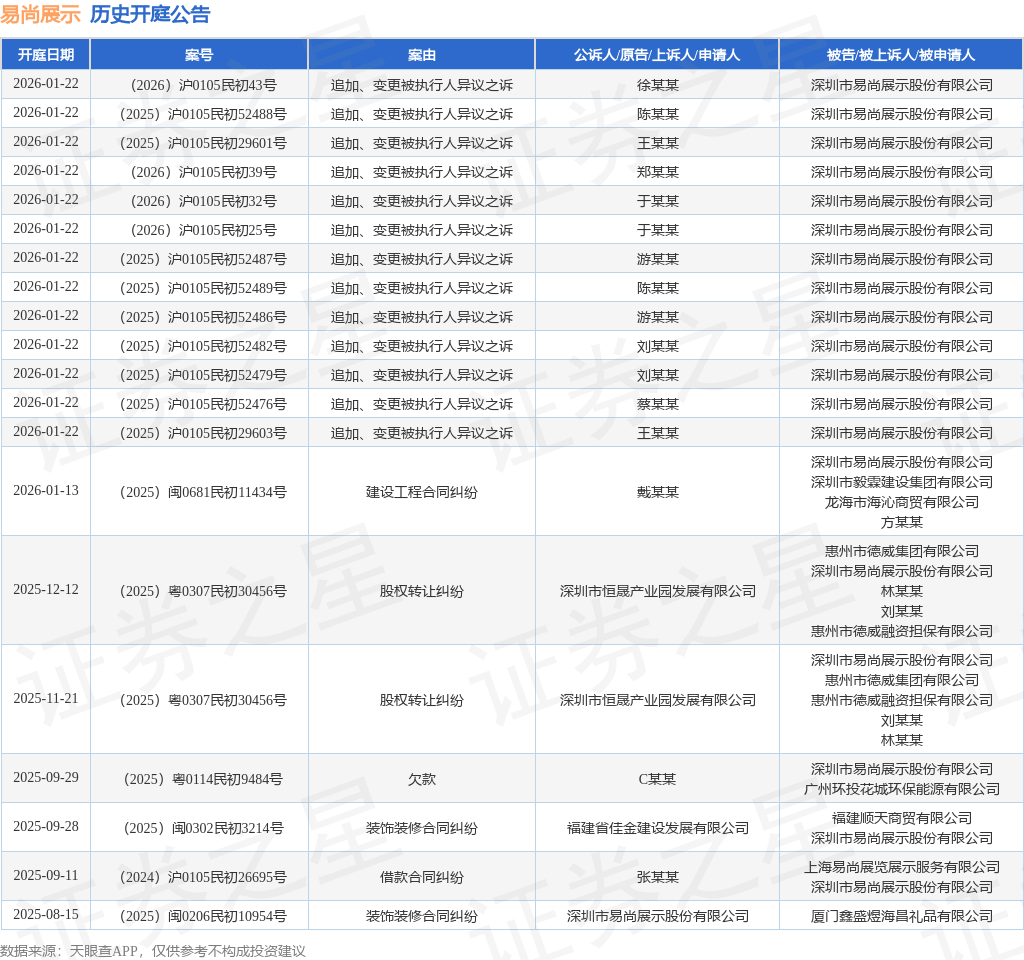Select the hearing date 2025-12-12

point(45,590)
